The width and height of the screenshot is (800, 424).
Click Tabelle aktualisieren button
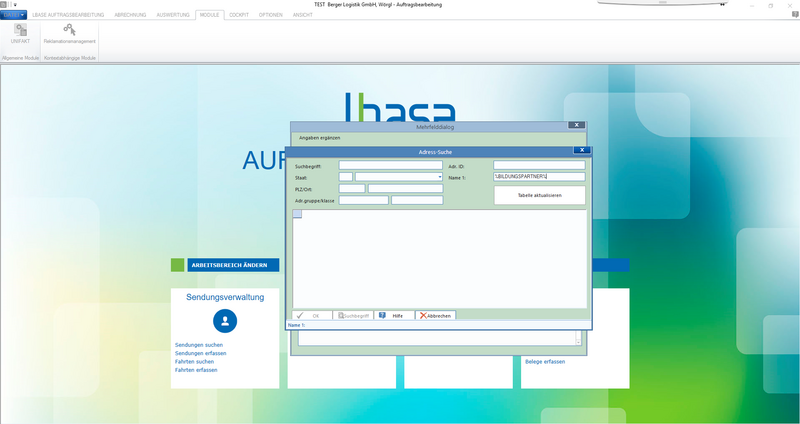(x=539, y=195)
